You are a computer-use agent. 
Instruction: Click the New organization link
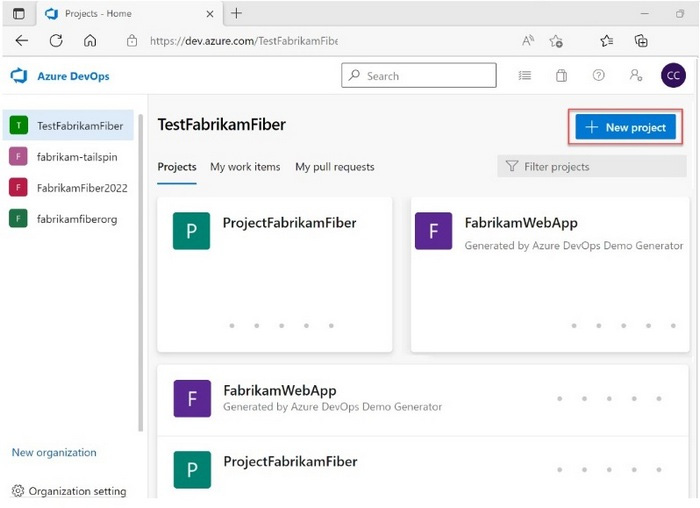(54, 452)
